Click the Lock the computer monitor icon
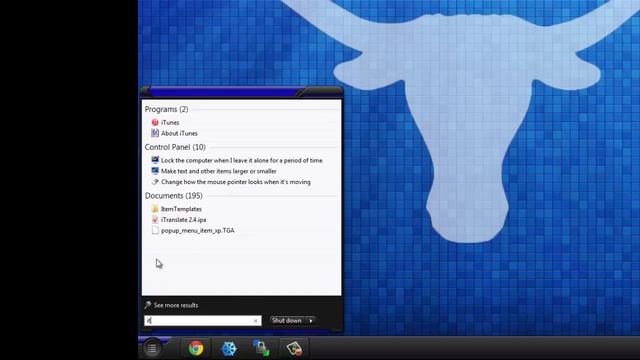Image resolution: width=640 pixels, height=360 pixels. [155, 160]
